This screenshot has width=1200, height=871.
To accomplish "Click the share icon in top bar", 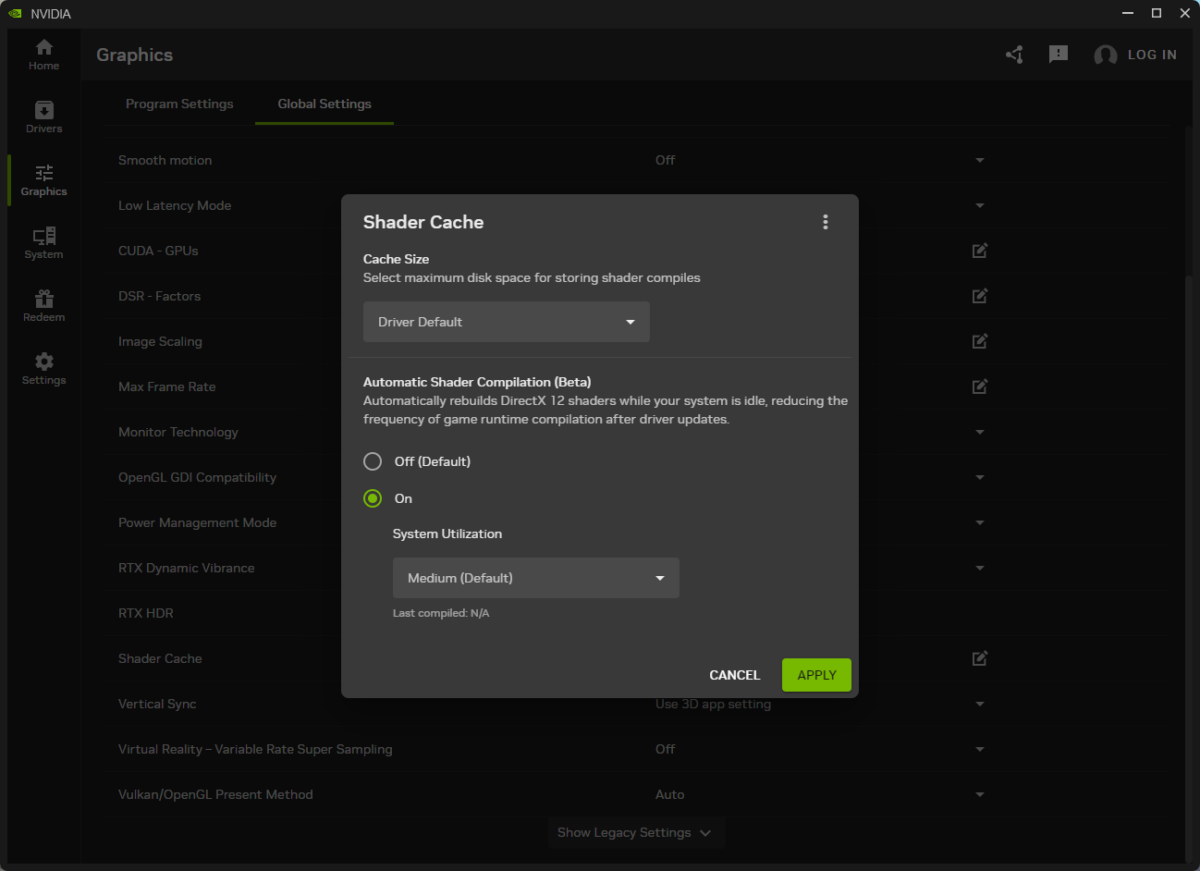I will [1014, 54].
